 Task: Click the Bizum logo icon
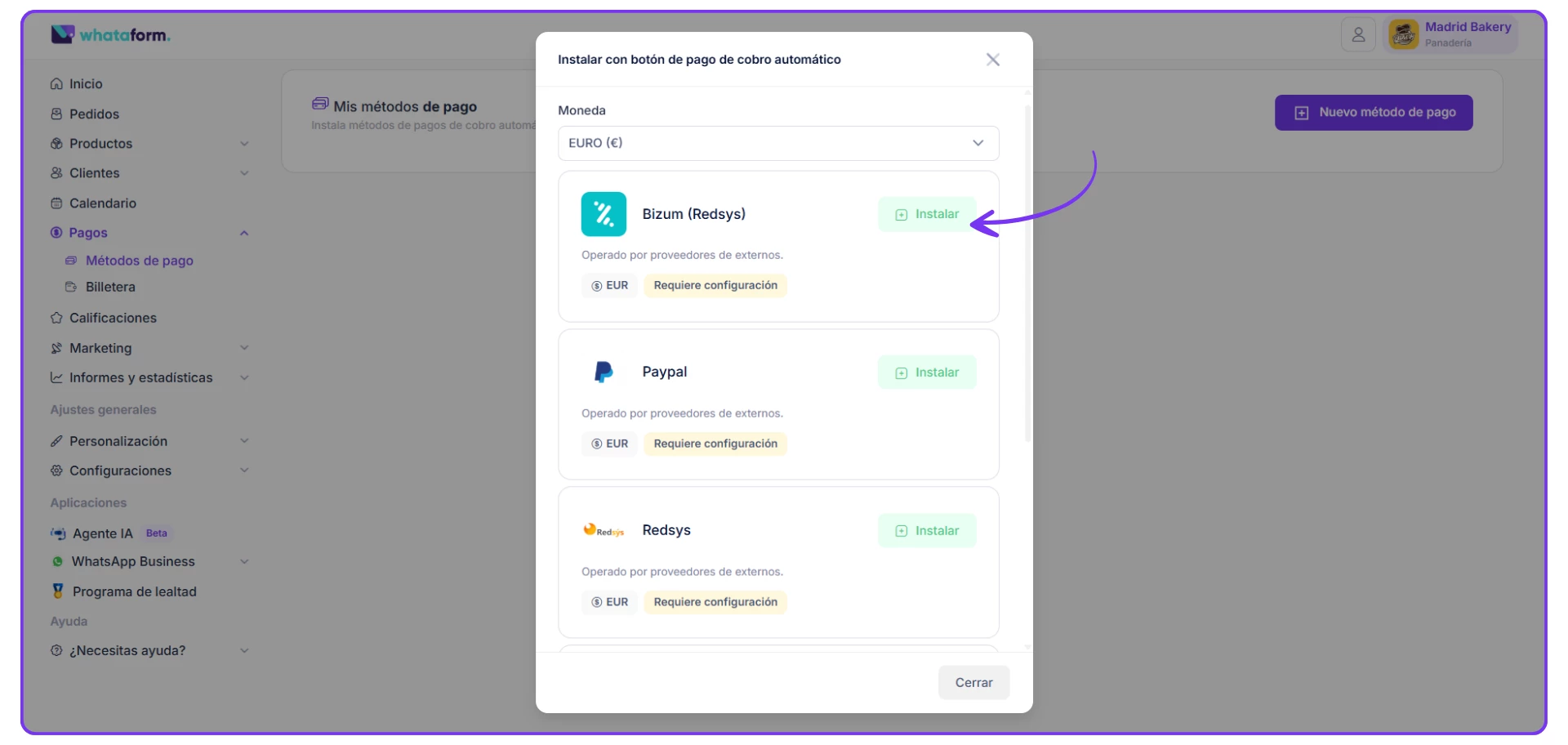604,214
